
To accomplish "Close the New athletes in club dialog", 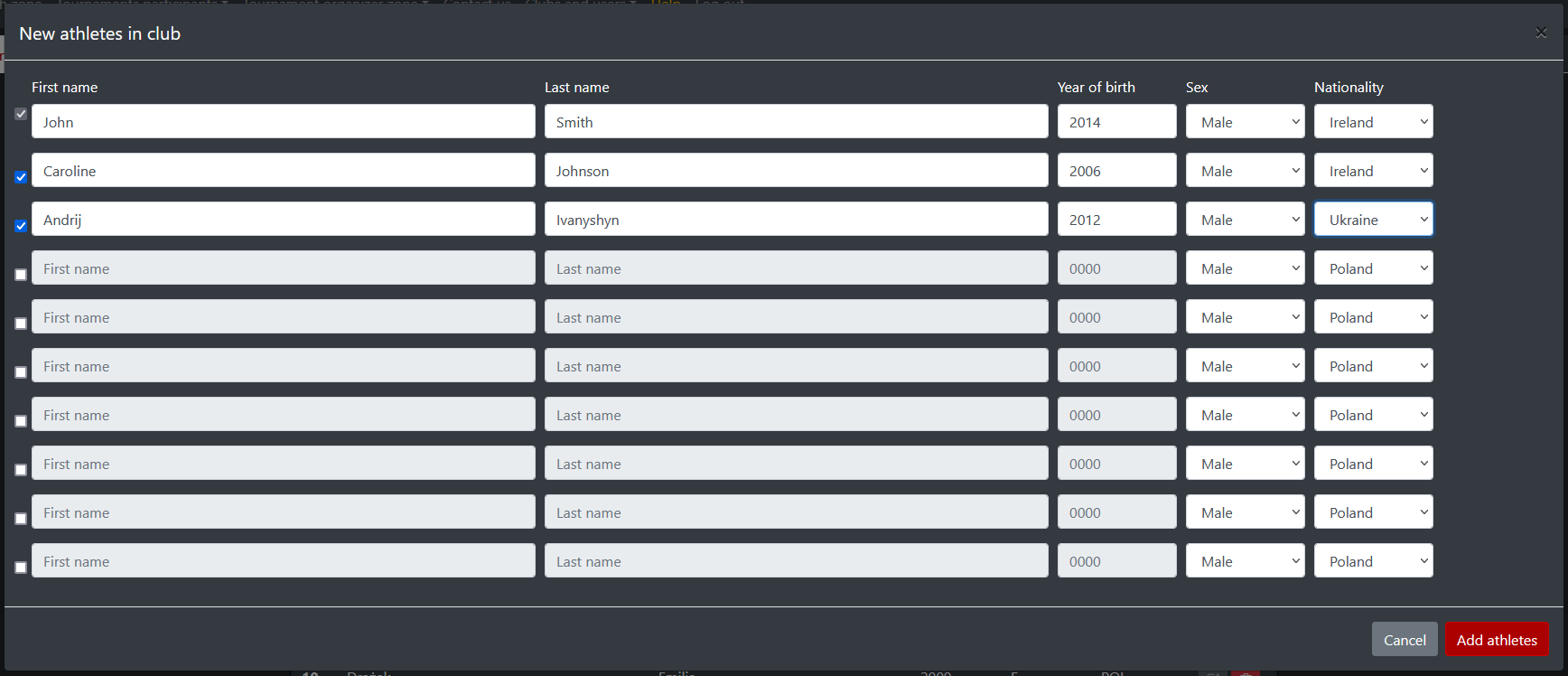I will (x=1541, y=33).
